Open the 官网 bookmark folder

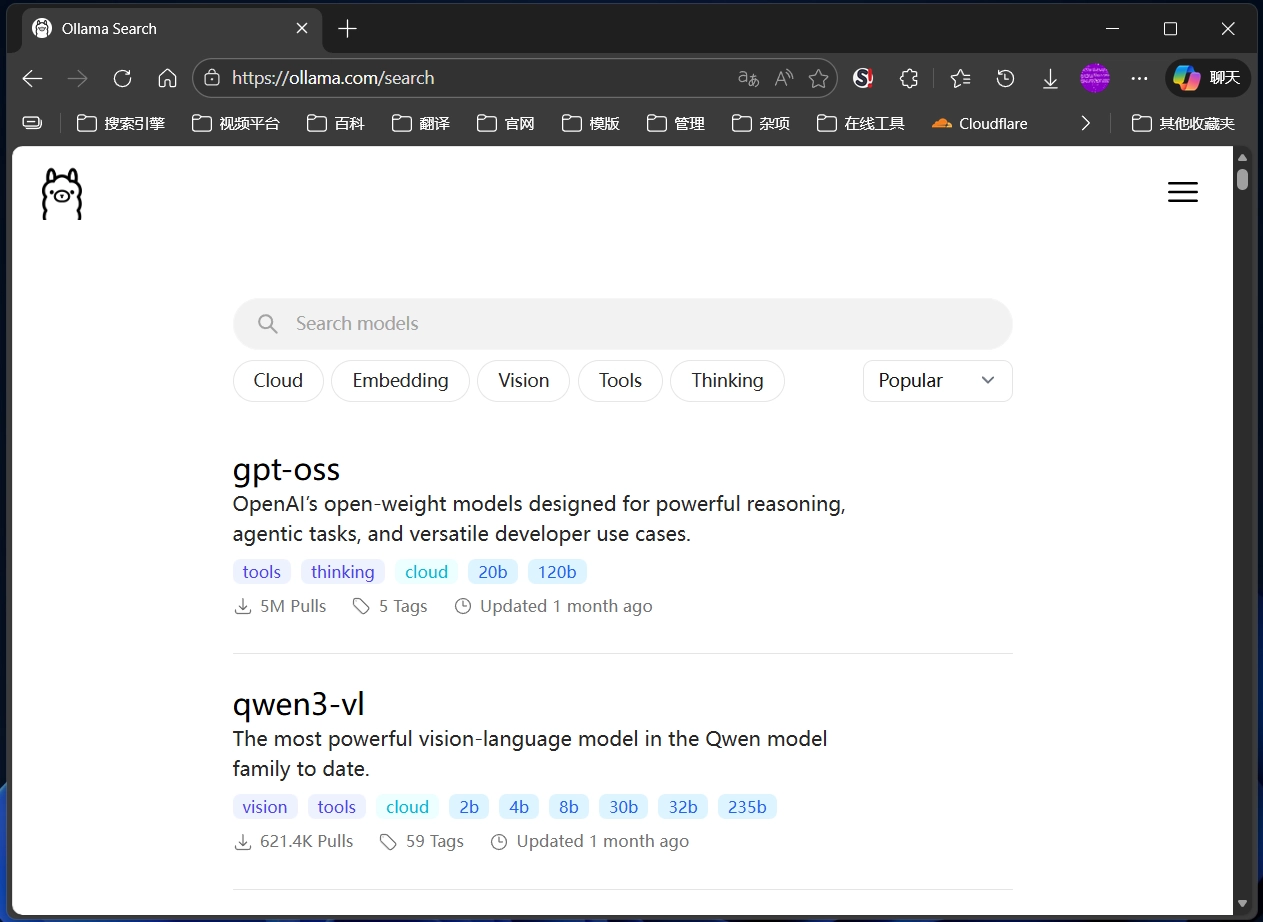tap(506, 123)
